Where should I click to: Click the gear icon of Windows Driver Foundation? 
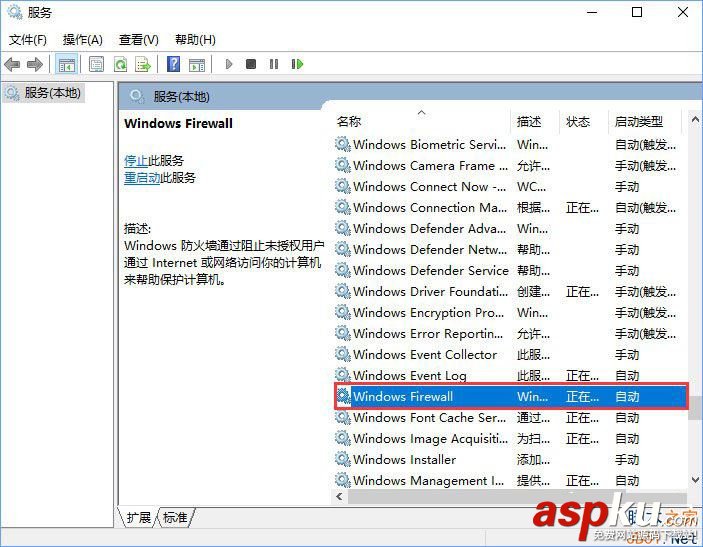click(343, 291)
